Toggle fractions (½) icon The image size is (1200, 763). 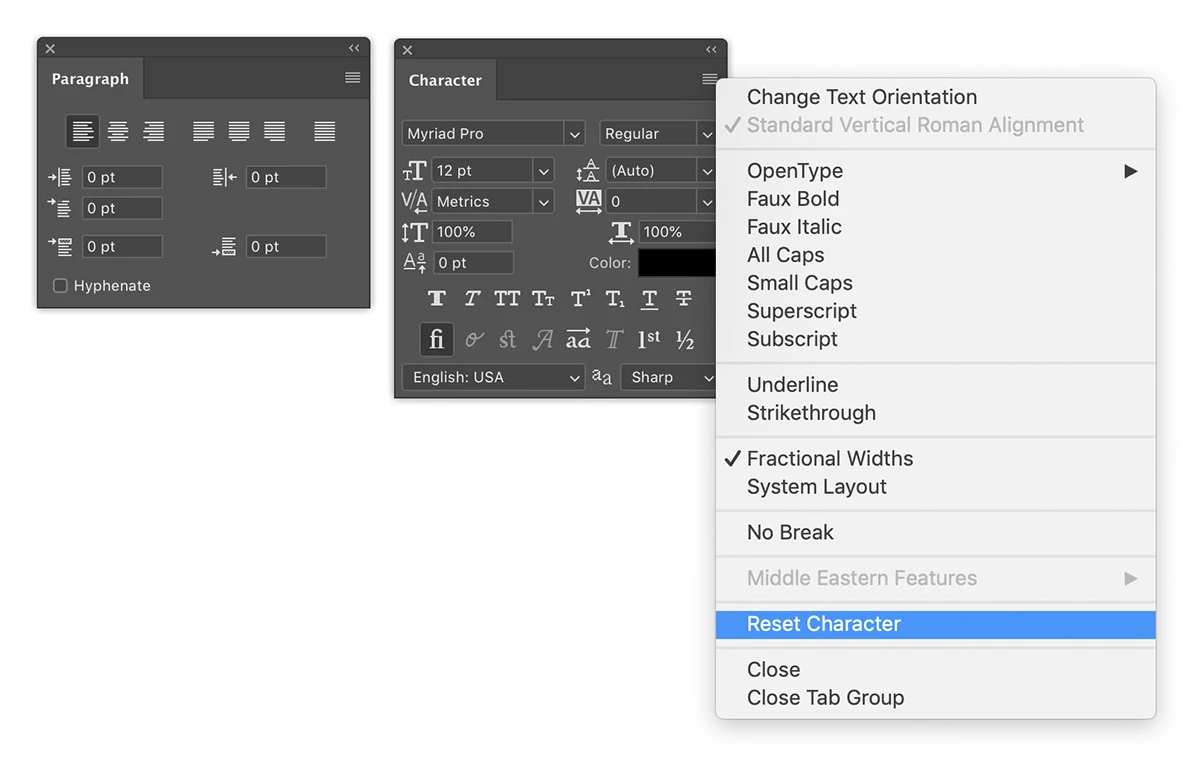(x=685, y=340)
